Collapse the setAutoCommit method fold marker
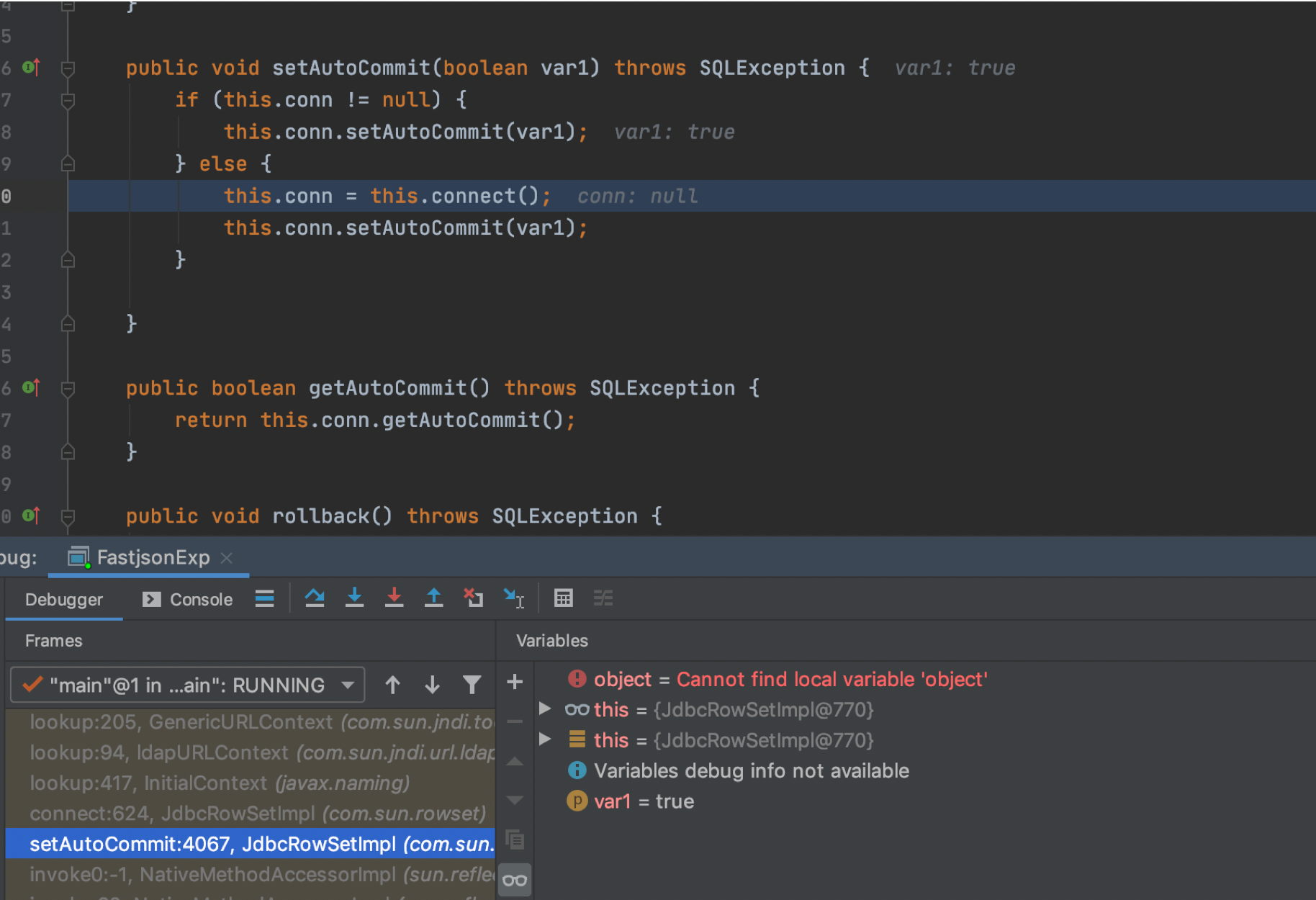Screen dimensions: 1316x900 point(68,69)
